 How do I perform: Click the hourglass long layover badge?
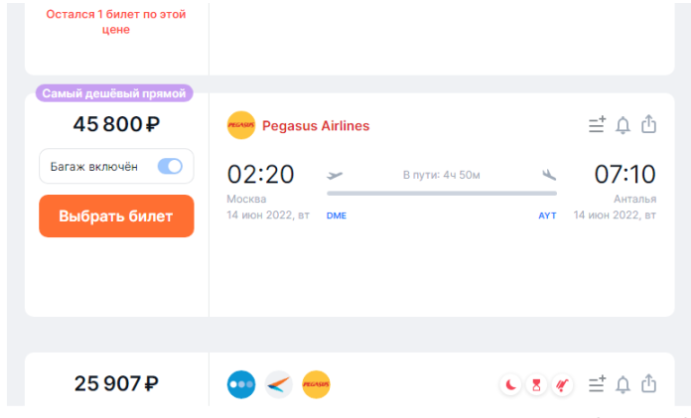click(536, 385)
